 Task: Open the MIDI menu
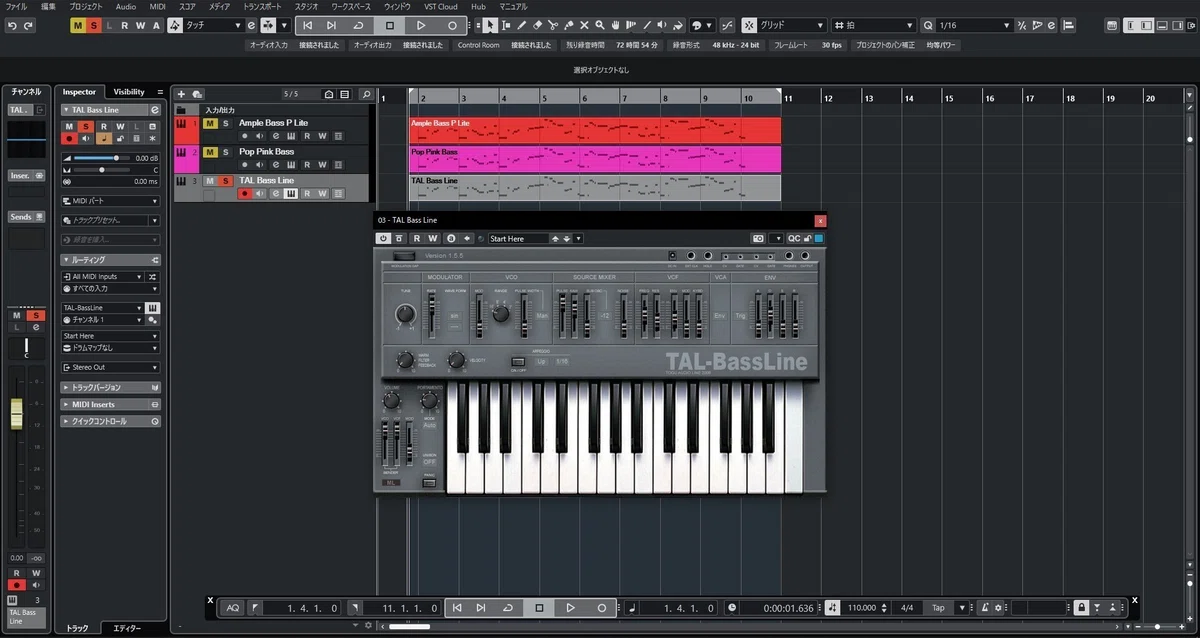pyautogui.click(x=158, y=6)
